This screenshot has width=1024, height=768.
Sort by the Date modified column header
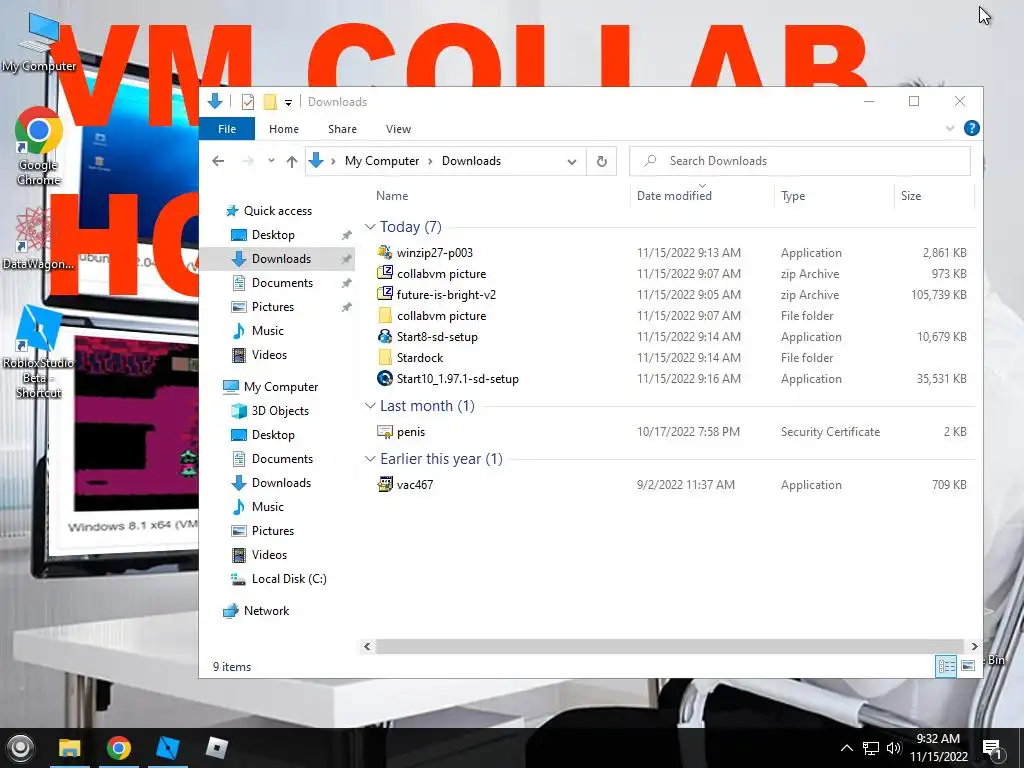[x=674, y=196]
